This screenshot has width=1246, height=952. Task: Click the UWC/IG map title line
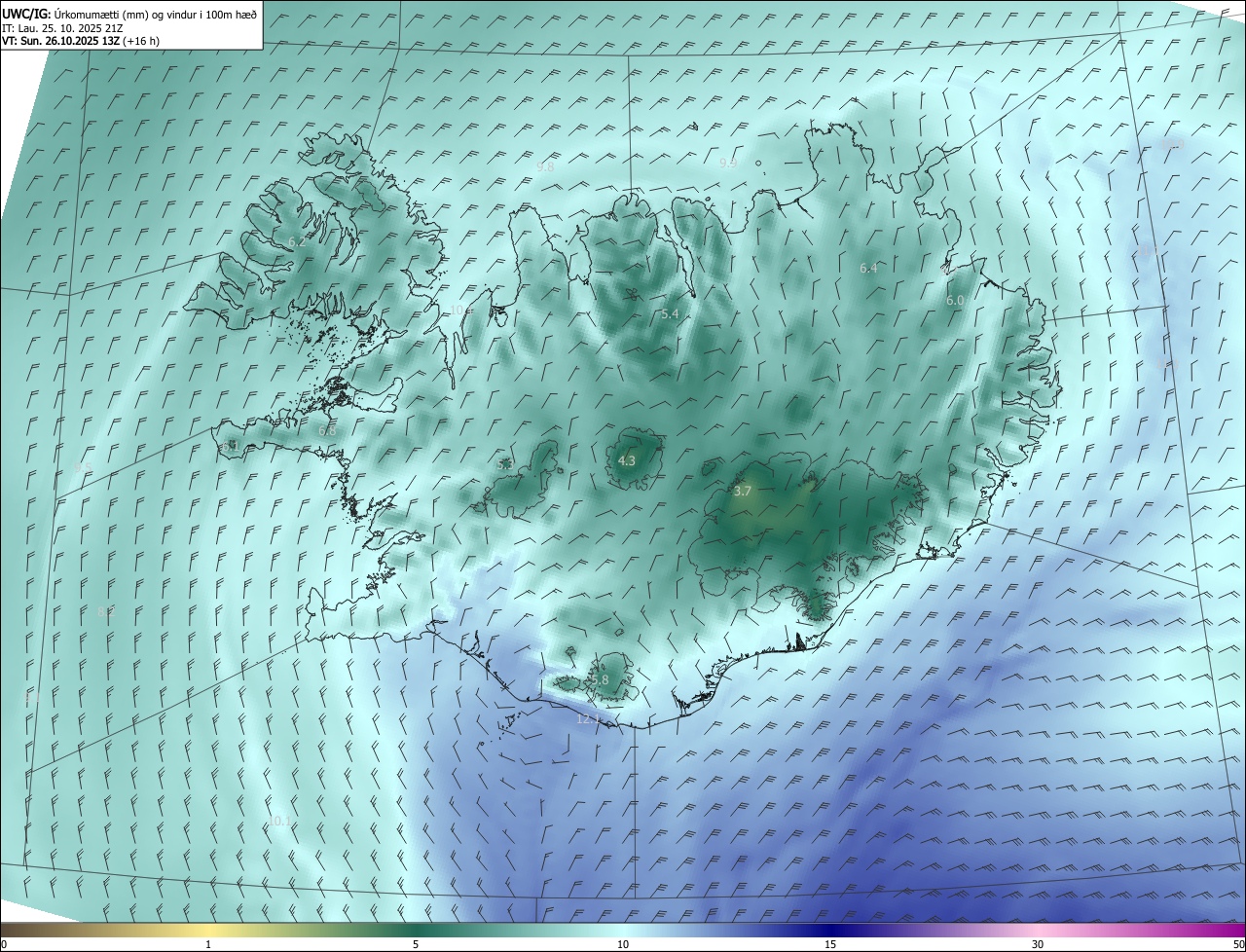click(129, 13)
